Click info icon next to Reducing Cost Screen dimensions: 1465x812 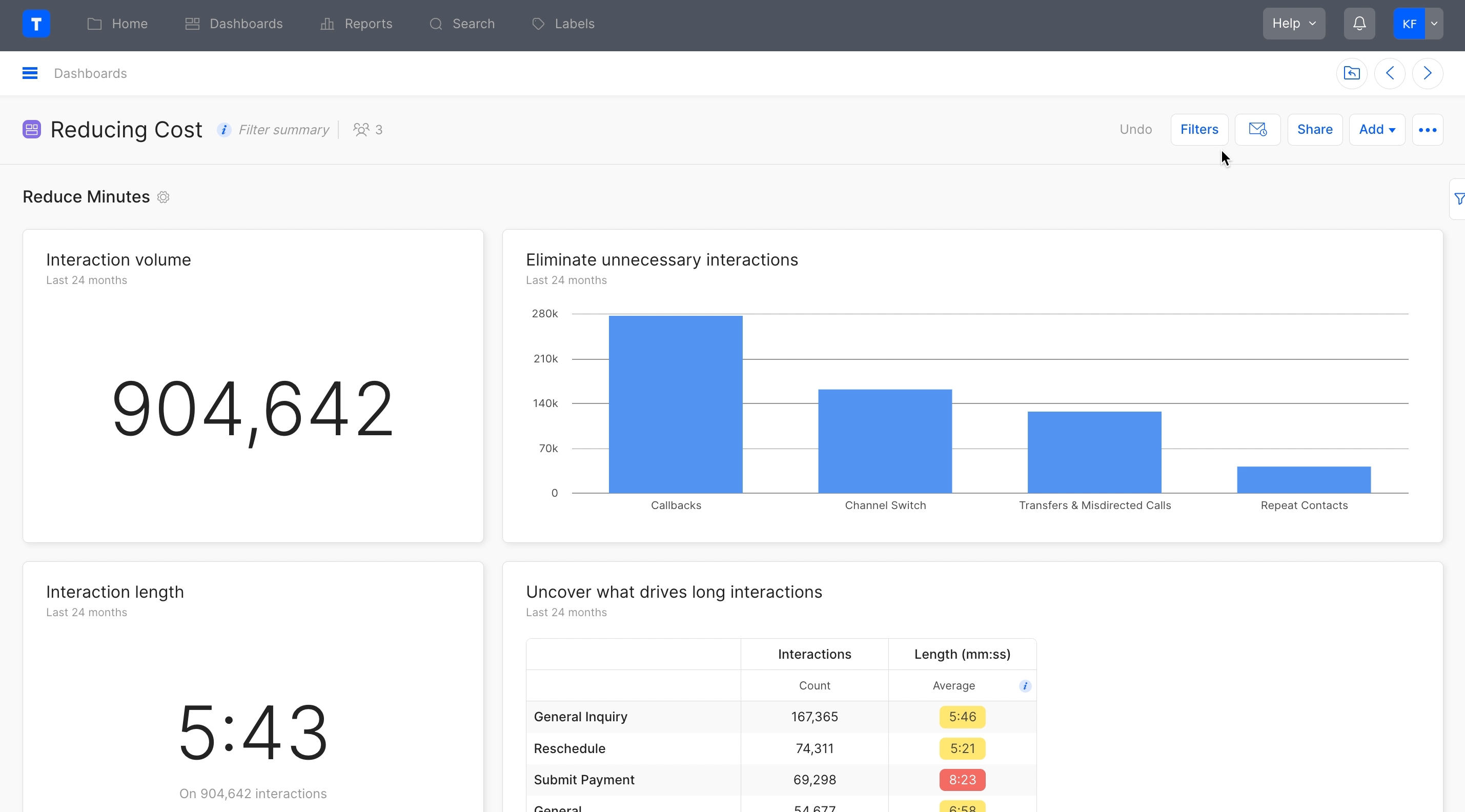pyautogui.click(x=223, y=130)
